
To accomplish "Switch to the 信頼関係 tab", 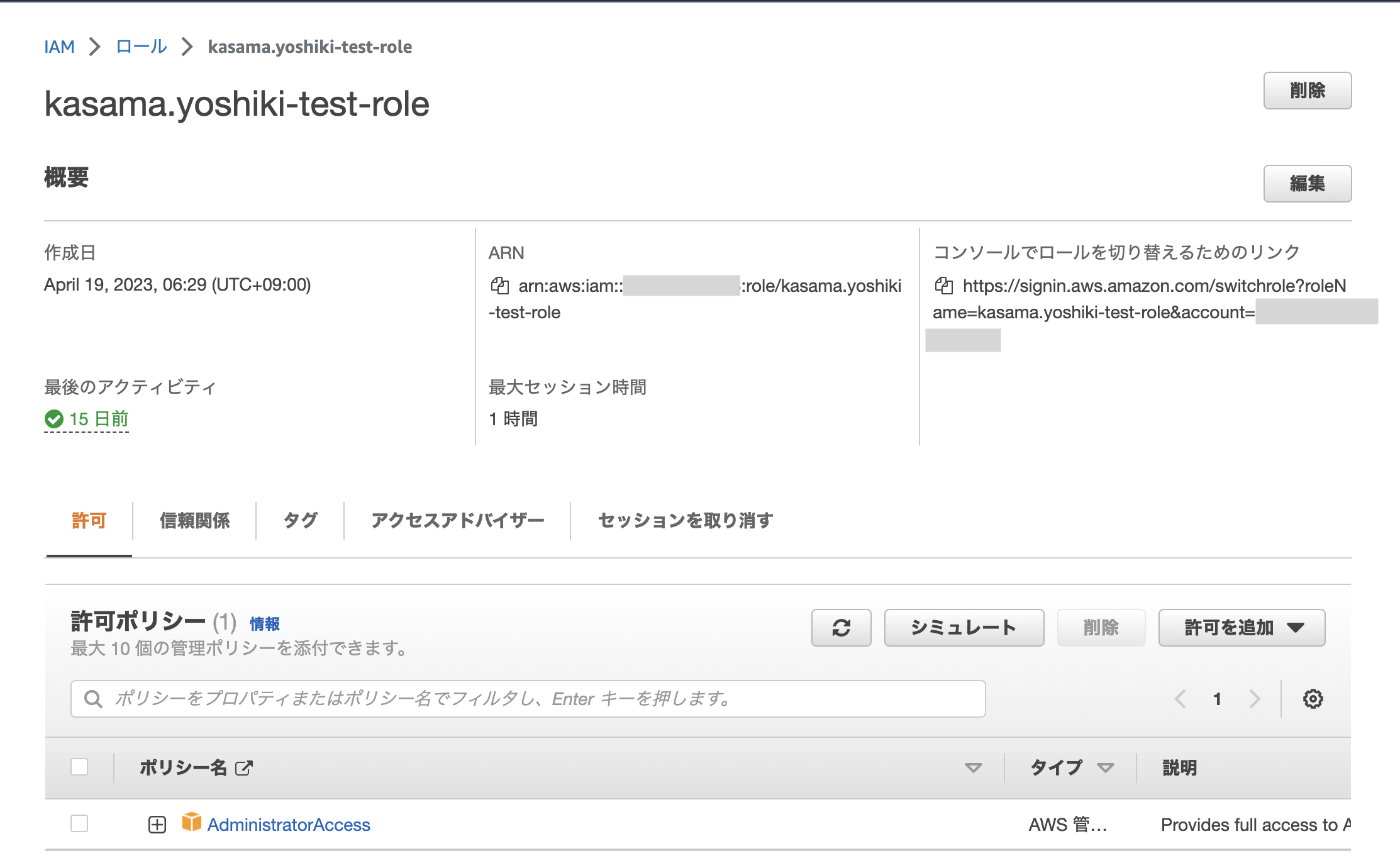I will pyautogui.click(x=195, y=521).
